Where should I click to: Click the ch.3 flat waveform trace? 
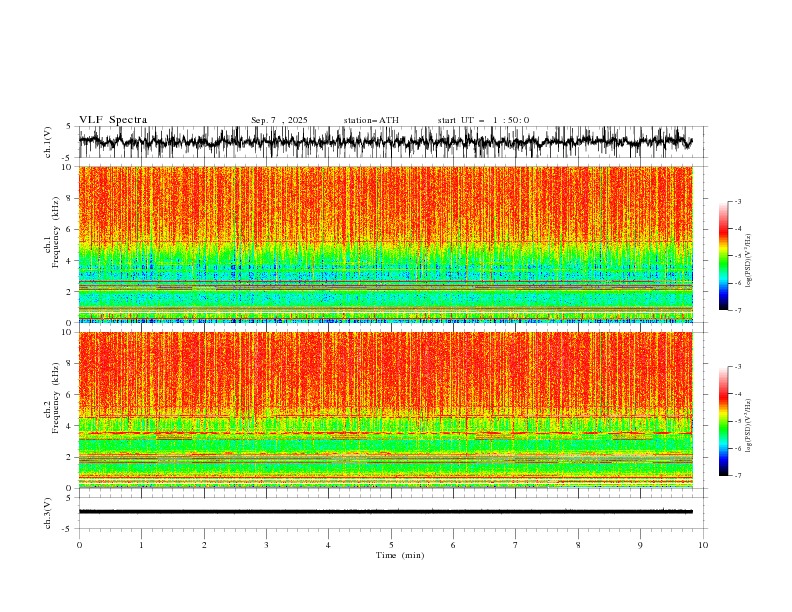tap(385, 512)
